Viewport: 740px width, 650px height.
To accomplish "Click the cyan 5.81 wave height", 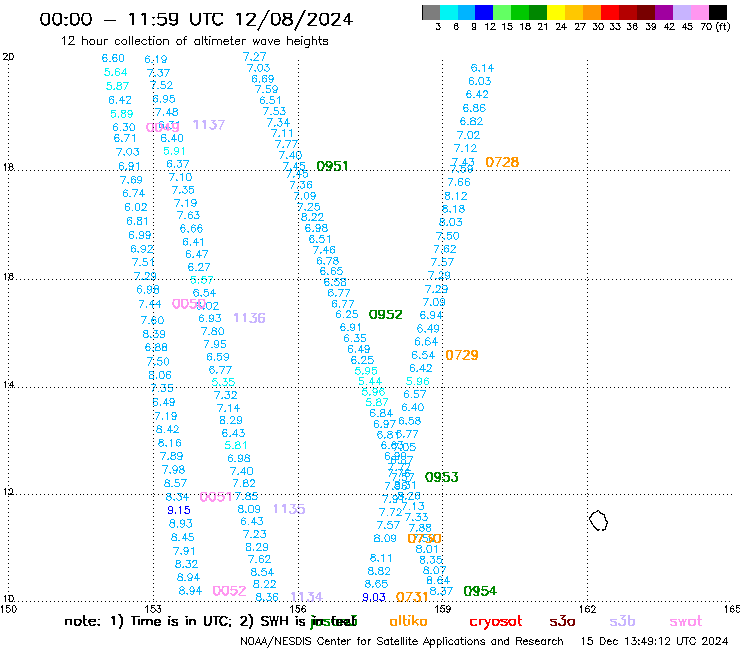I will [235, 445].
